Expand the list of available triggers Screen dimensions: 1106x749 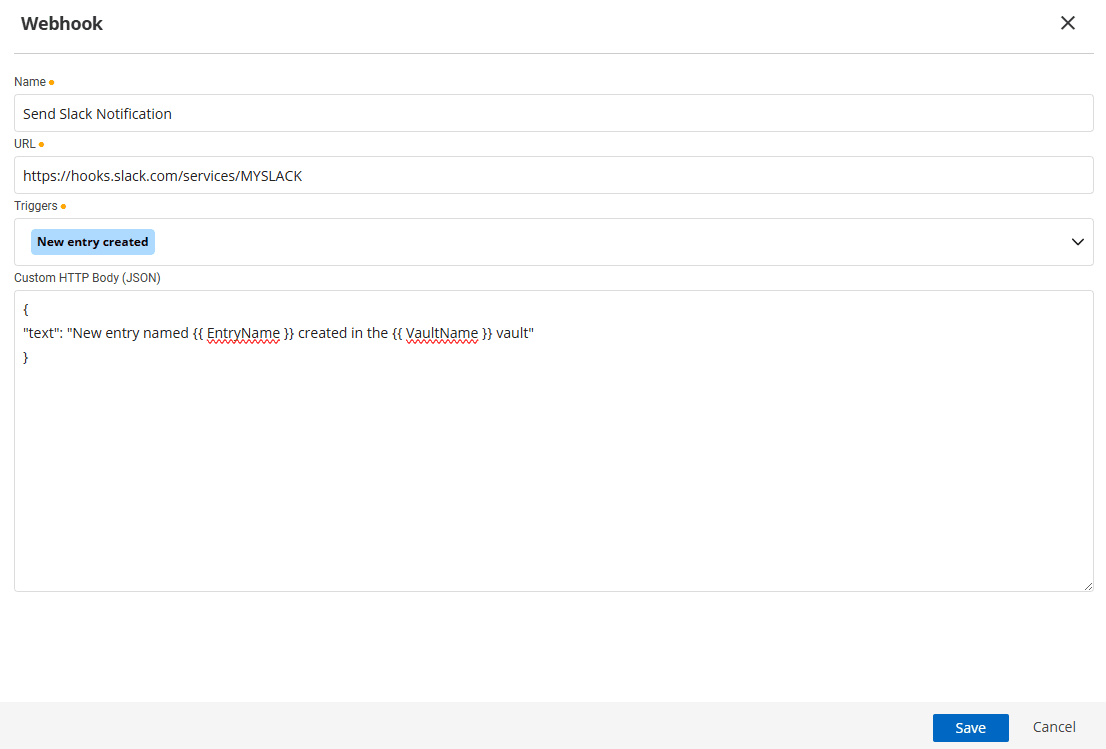pos(1077,242)
